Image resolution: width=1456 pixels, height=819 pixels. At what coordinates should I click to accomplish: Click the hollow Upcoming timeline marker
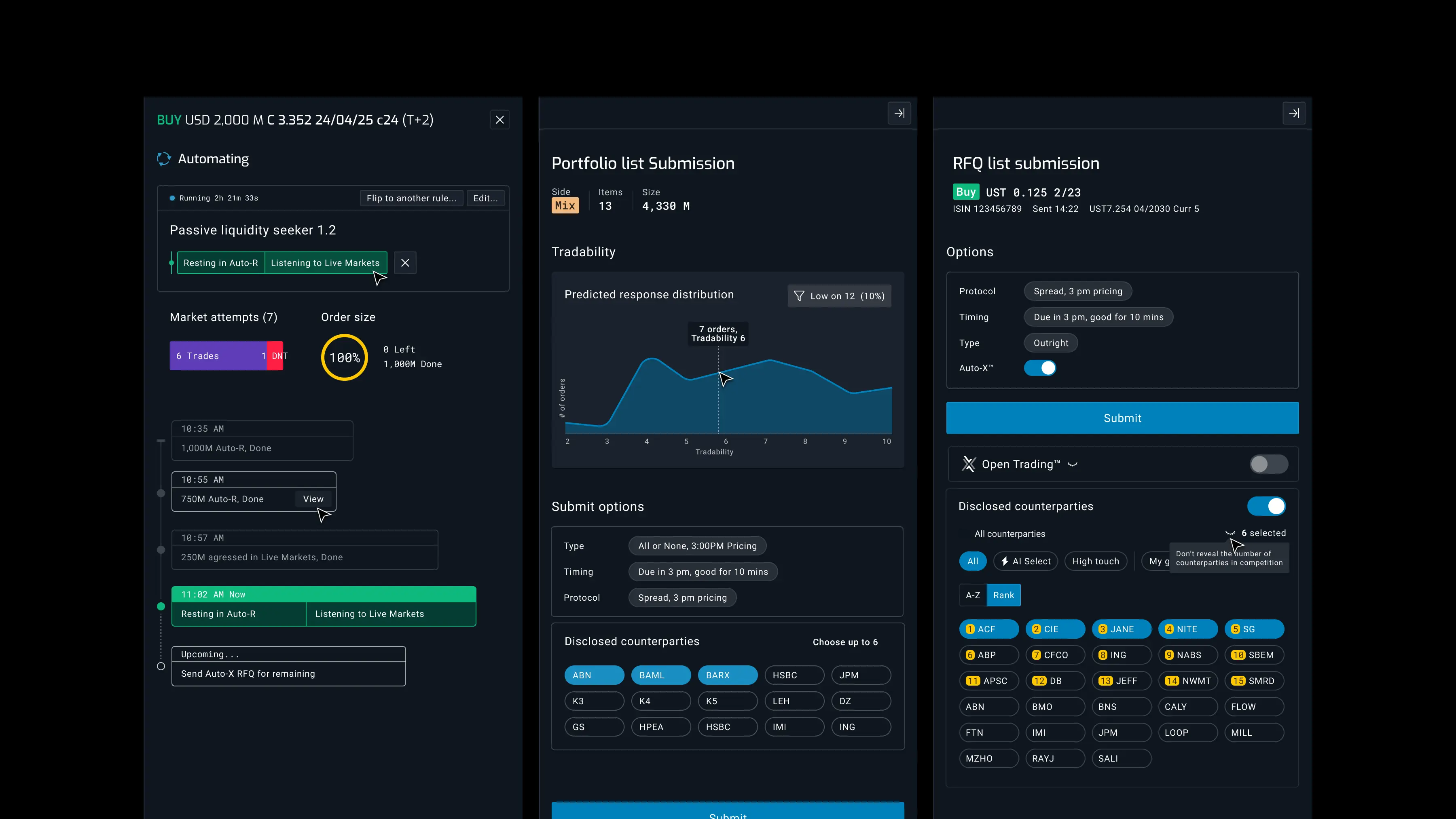coord(161,667)
